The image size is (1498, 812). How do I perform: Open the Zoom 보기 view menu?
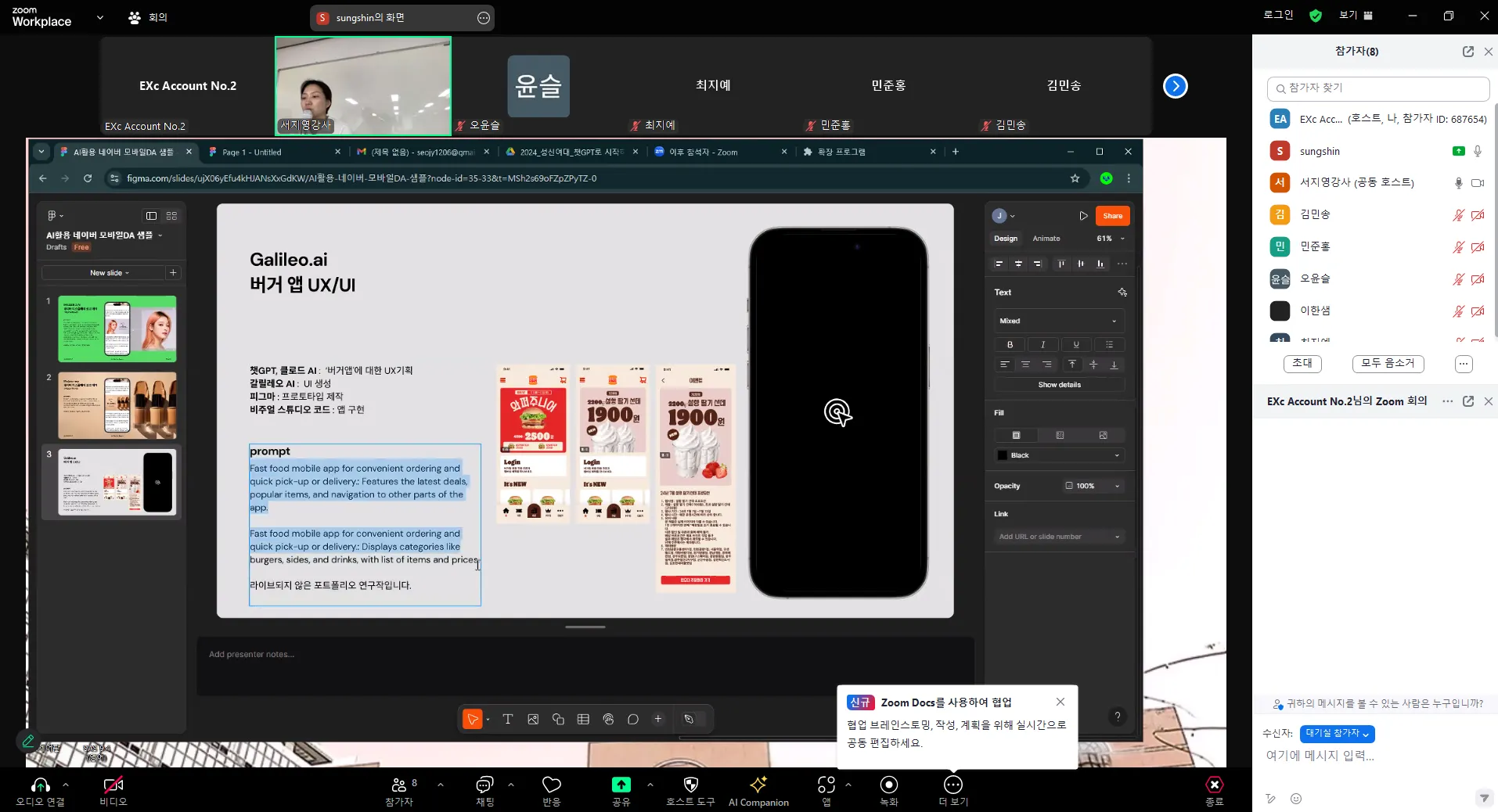click(1356, 15)
